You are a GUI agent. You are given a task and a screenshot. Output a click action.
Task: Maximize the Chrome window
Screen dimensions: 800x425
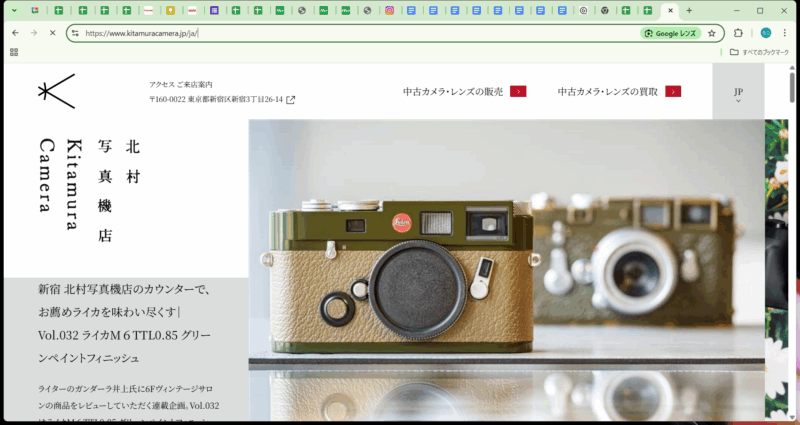point(760,10)
